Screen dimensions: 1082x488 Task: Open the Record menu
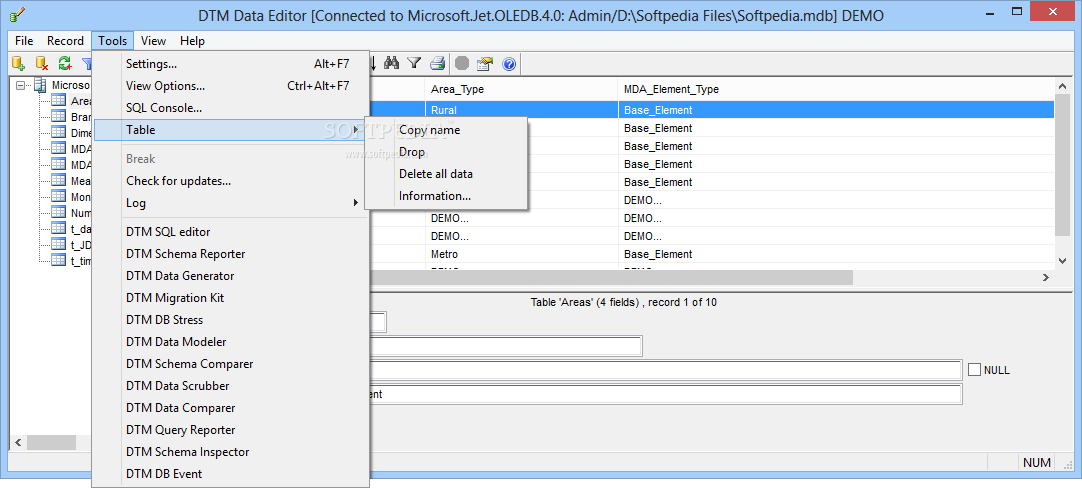(x=66, y=41)
